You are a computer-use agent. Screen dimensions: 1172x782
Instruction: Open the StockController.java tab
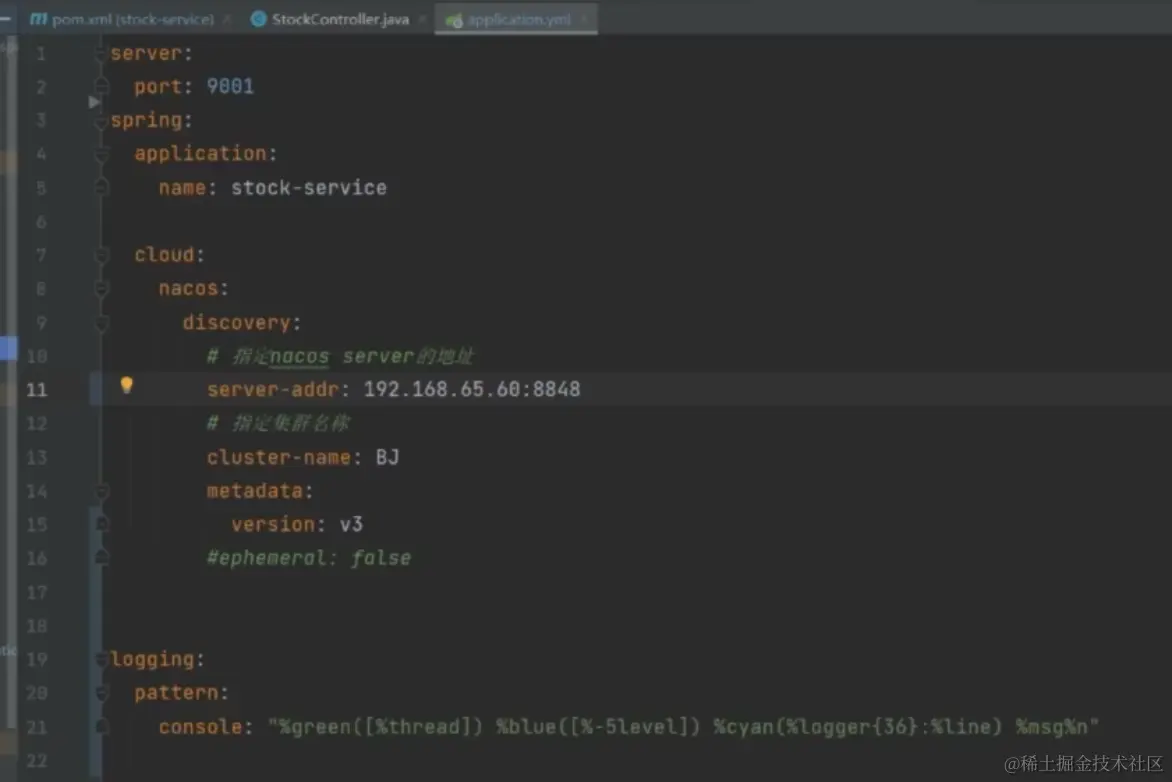[340, 19]
